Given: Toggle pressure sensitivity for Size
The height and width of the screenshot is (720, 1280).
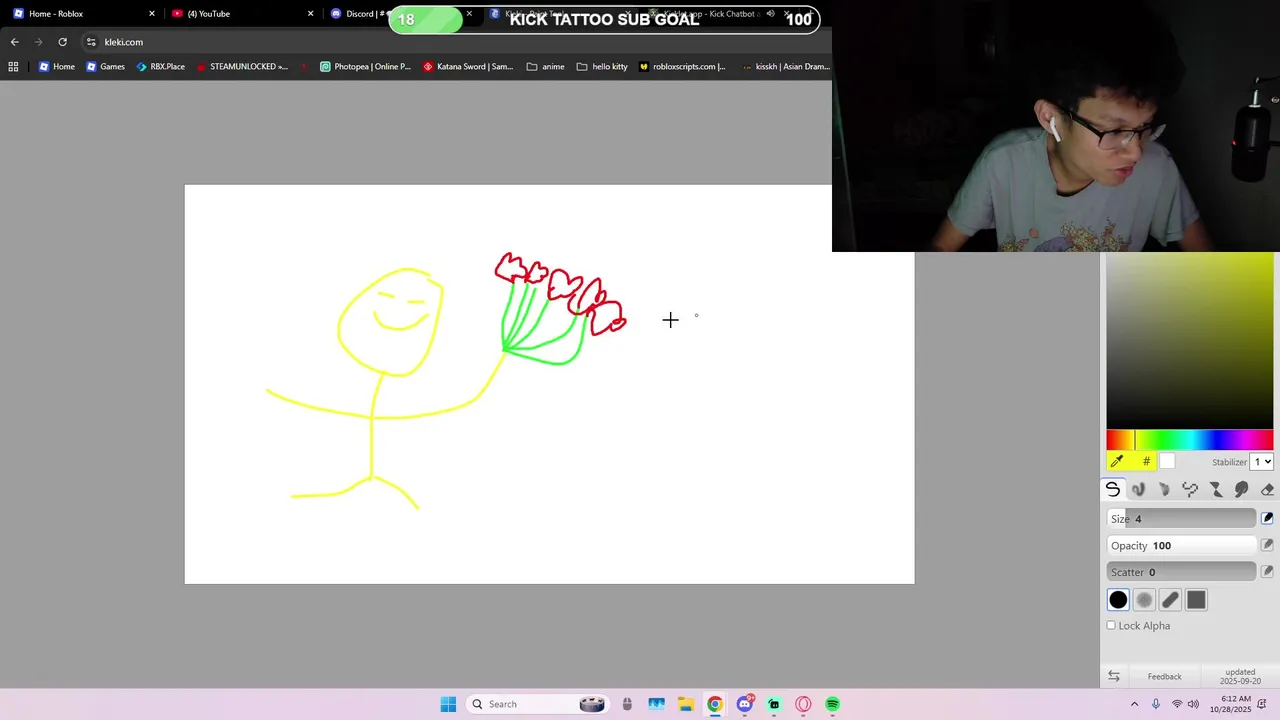Looking at the screenshot, I should (x=1267, y=518).
